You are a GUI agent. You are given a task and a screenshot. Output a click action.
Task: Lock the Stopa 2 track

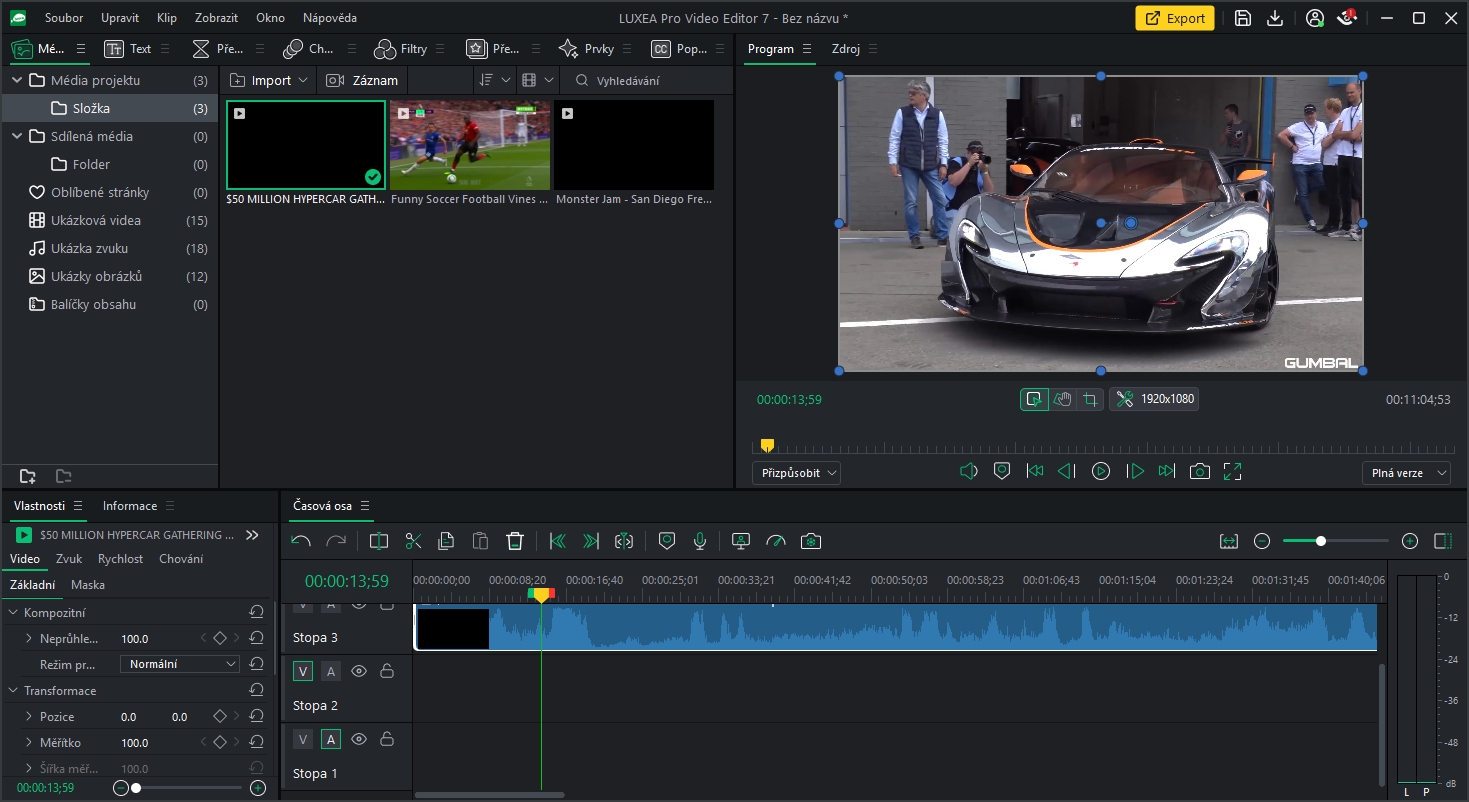pos(387,671)
